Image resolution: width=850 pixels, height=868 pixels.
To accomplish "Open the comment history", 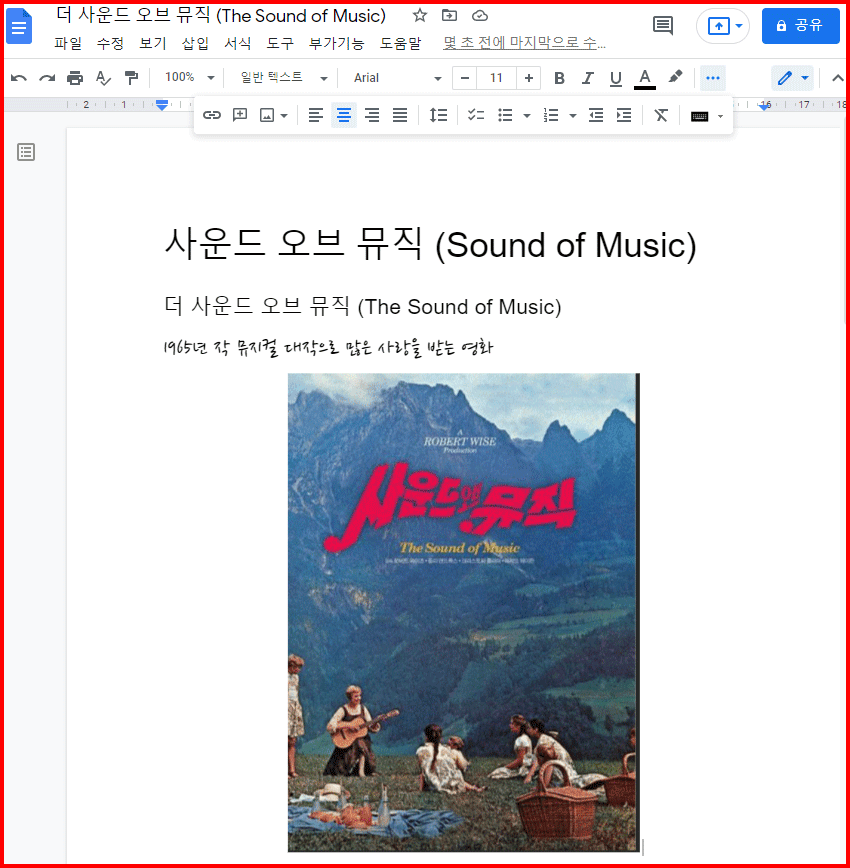I will tap(662, 25).
